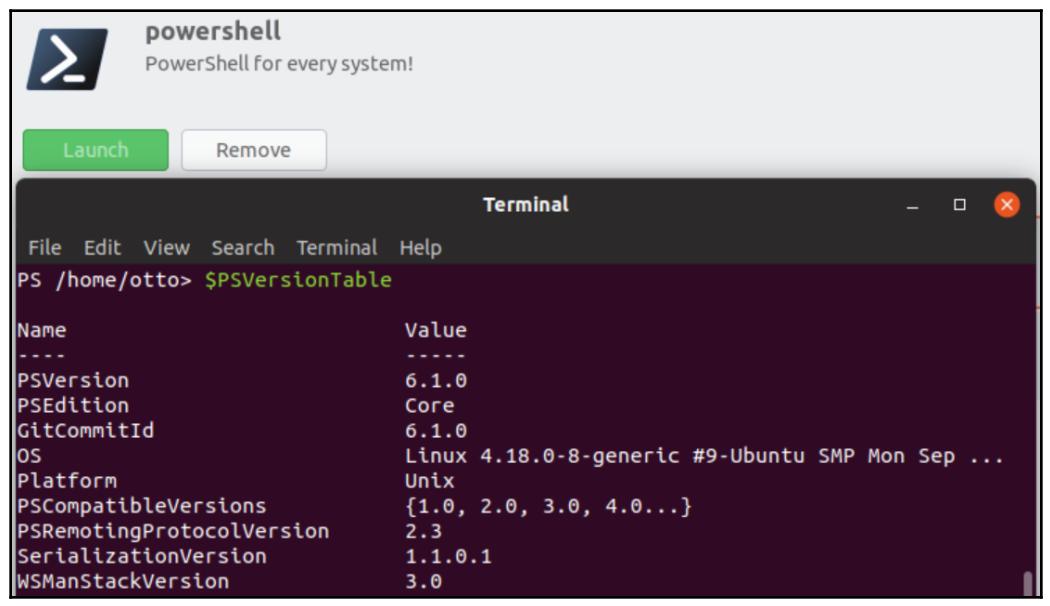Screen dimensions: 1050x606
Task: Select the SerializationVersion row name
Action: tap(142, 556)
